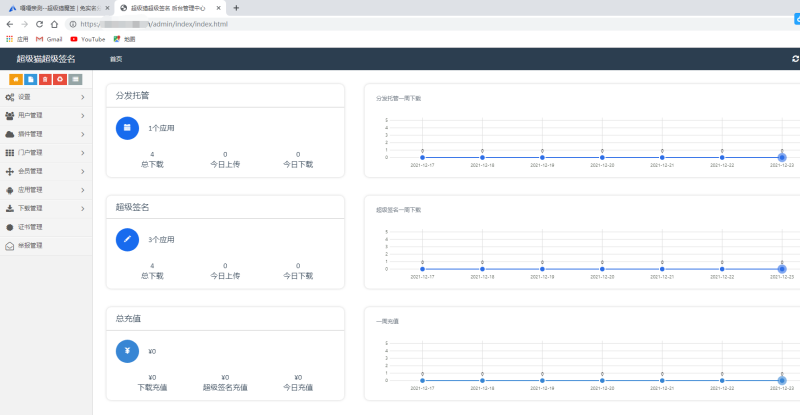The height and width of the screenshot is (415, 800).
Task: Reload the page with browser reload icon
Action: 39,24
